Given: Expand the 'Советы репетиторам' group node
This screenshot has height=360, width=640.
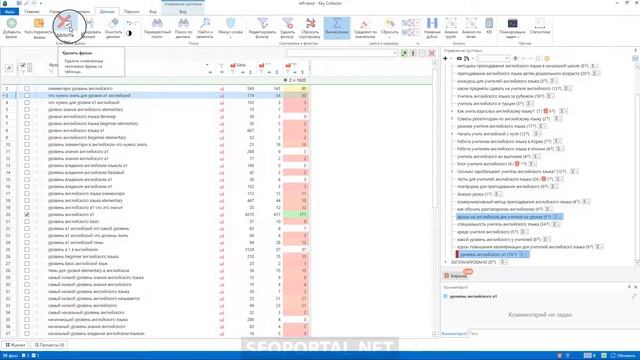Looking at the screenshot, I should [452, 119].
